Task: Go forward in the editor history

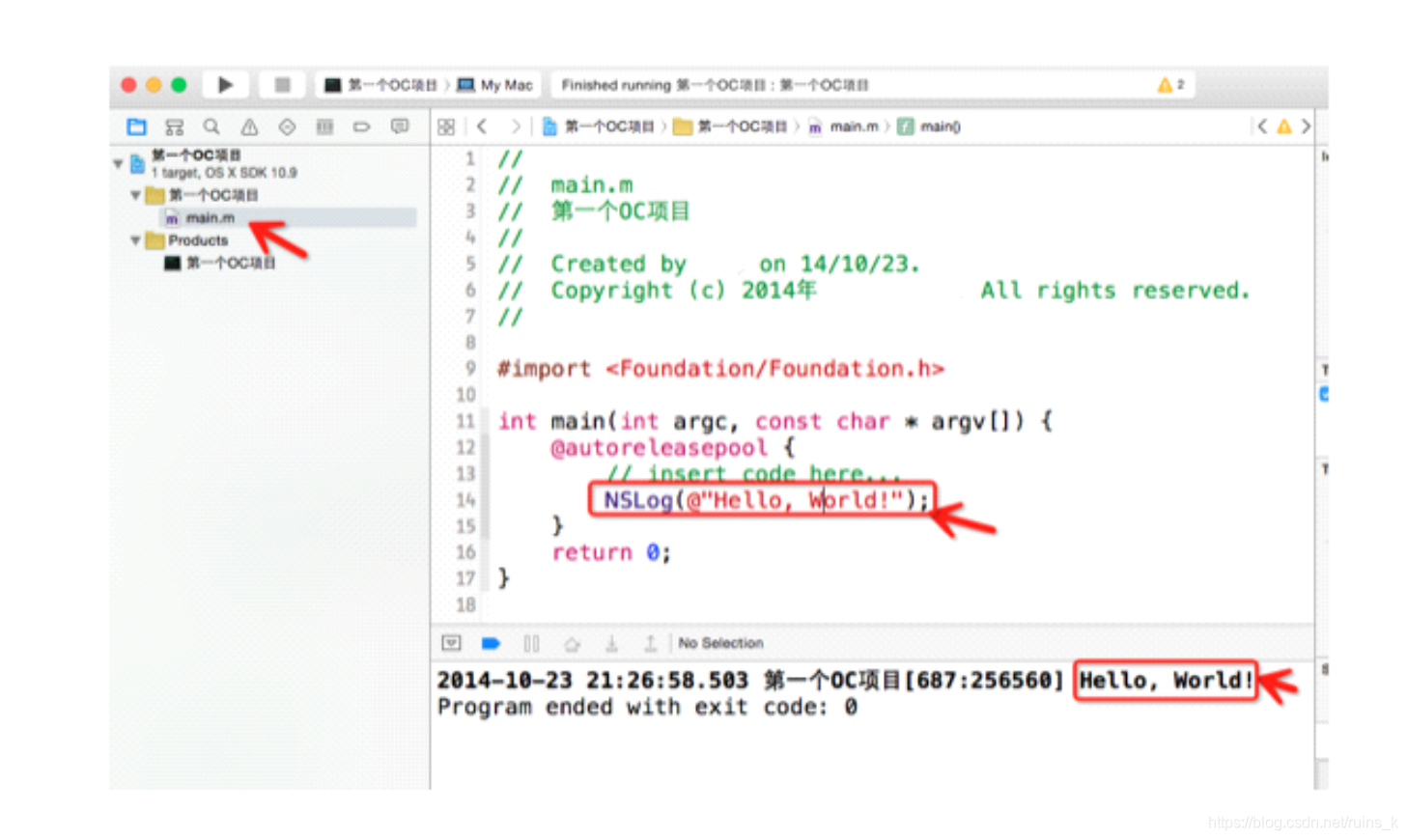Action: click(x=516, y=126)
